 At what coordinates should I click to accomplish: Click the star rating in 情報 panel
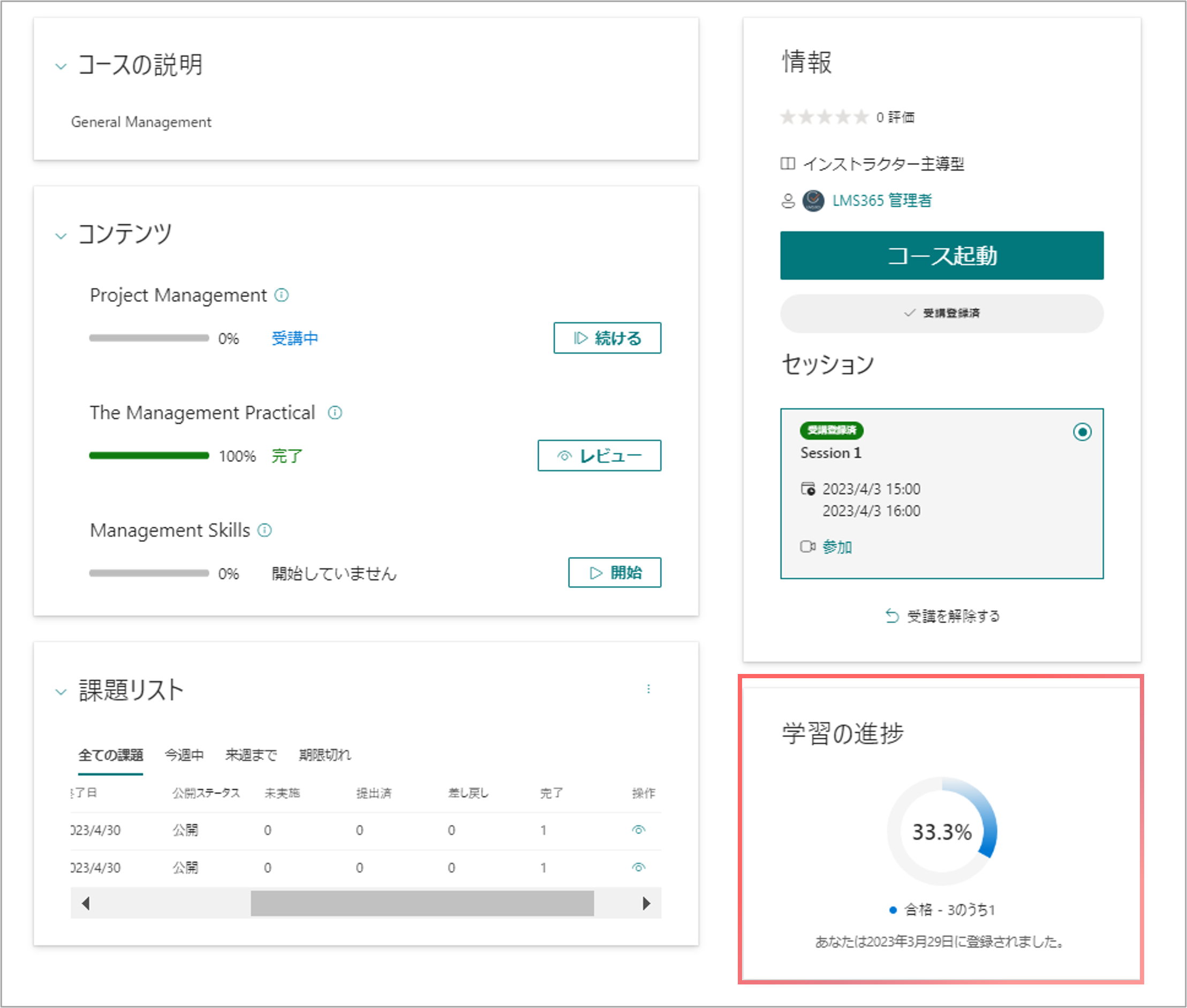(x=824, y=117)
